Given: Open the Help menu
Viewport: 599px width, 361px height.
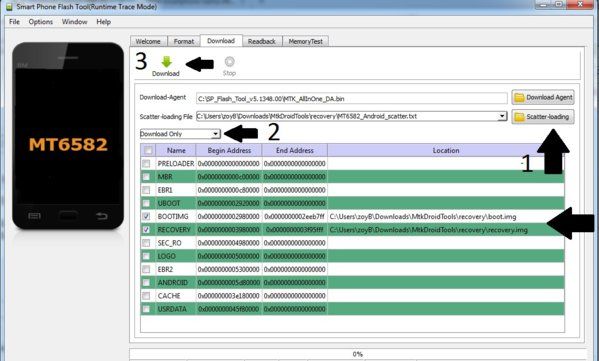Looking at the screenshot, I should tap(104, 22).
